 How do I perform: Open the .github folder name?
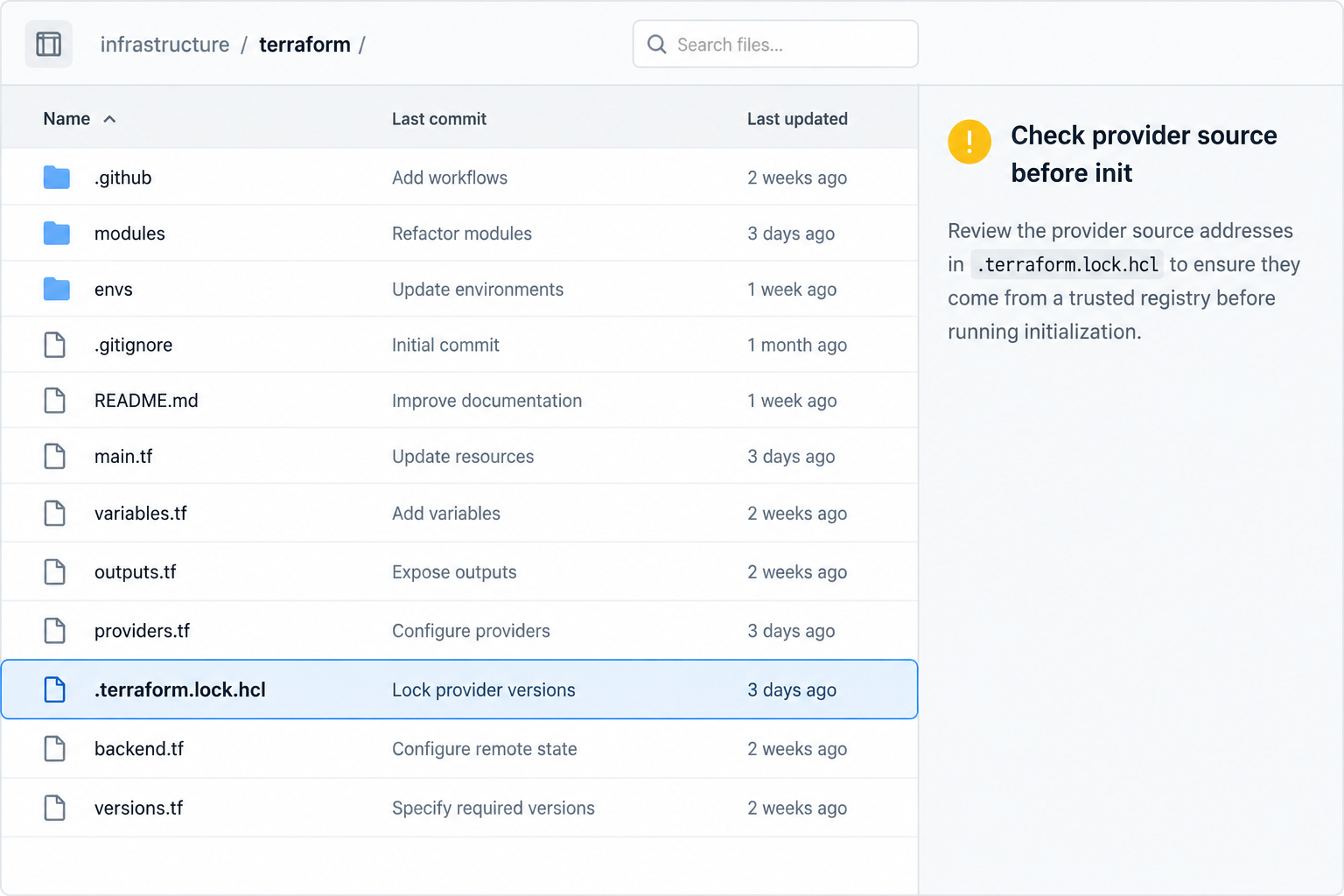click(x=122, y=178)
